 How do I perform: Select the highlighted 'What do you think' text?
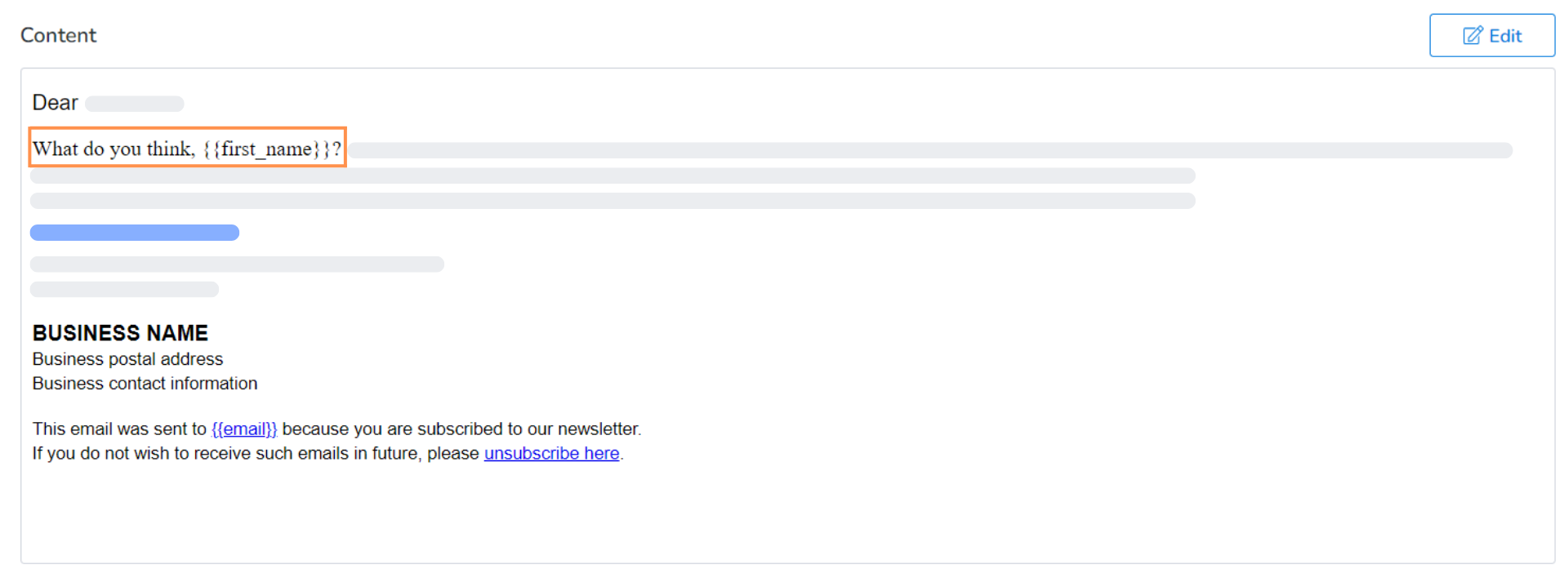tap(187, 149)
